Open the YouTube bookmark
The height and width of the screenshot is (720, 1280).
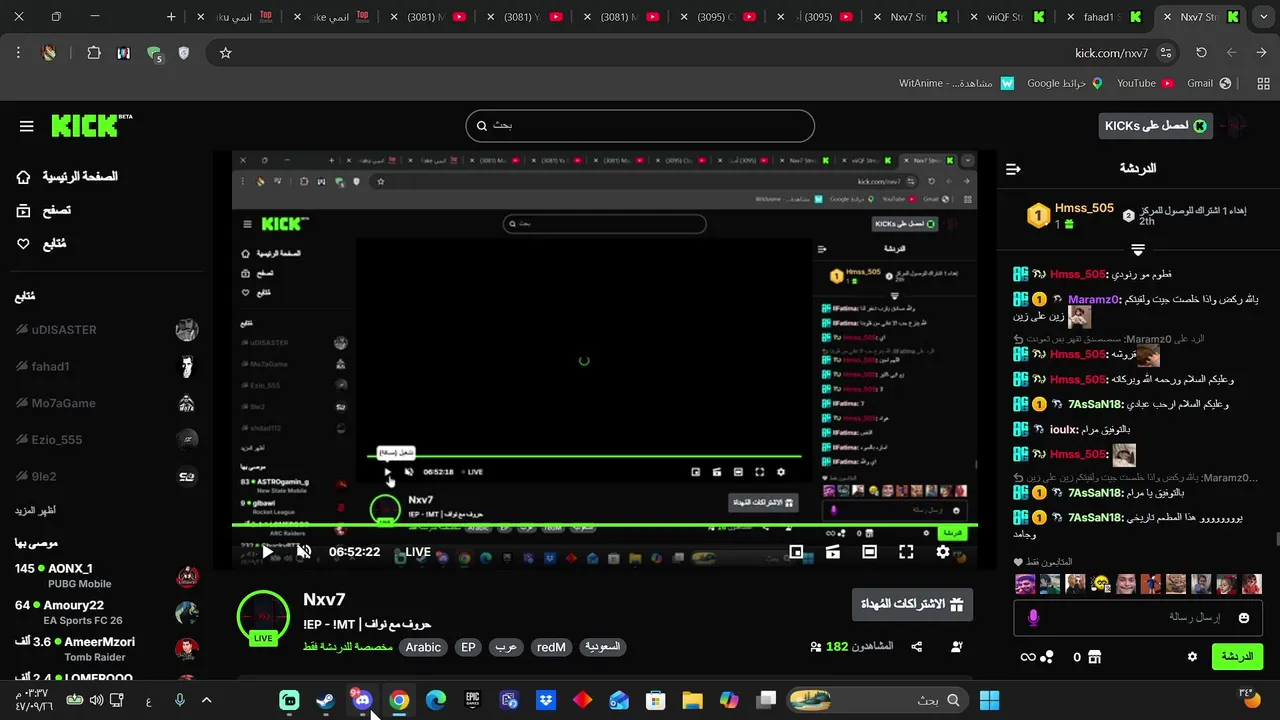click(1145, 83)
